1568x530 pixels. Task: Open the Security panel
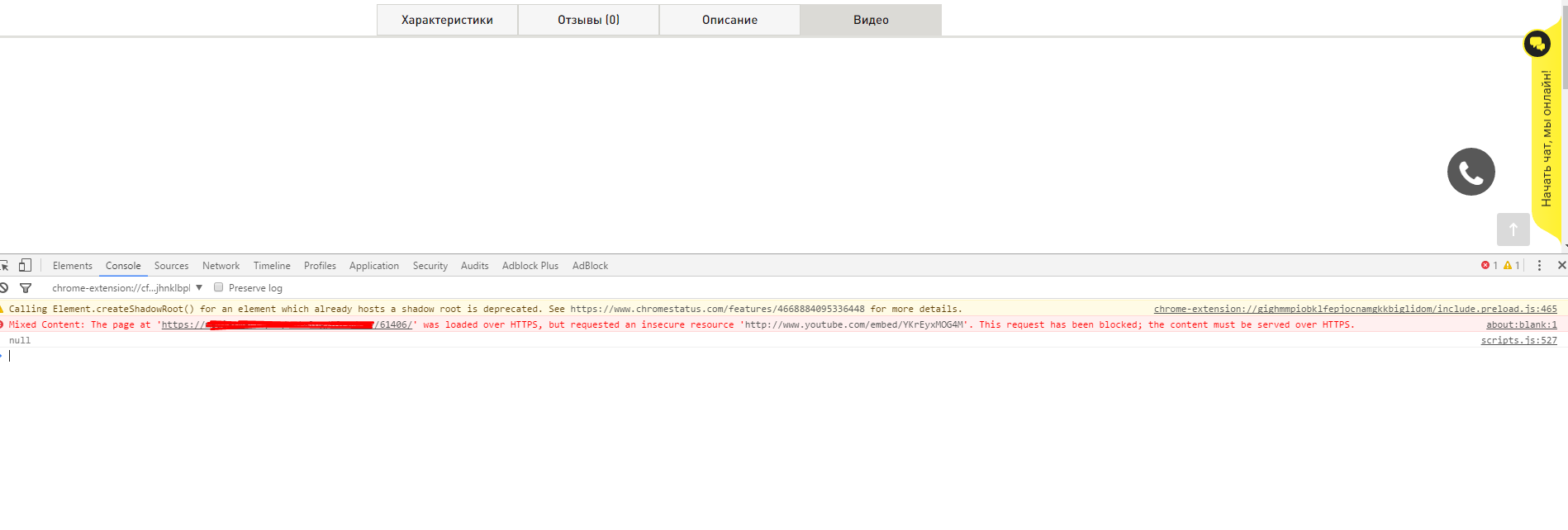[430, 266]
